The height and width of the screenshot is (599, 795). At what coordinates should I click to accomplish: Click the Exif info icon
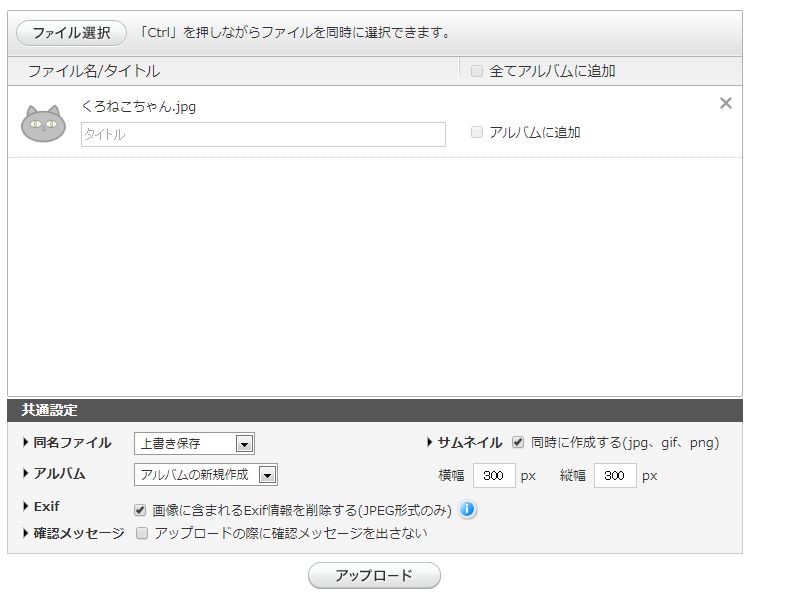tap(467, 509)
